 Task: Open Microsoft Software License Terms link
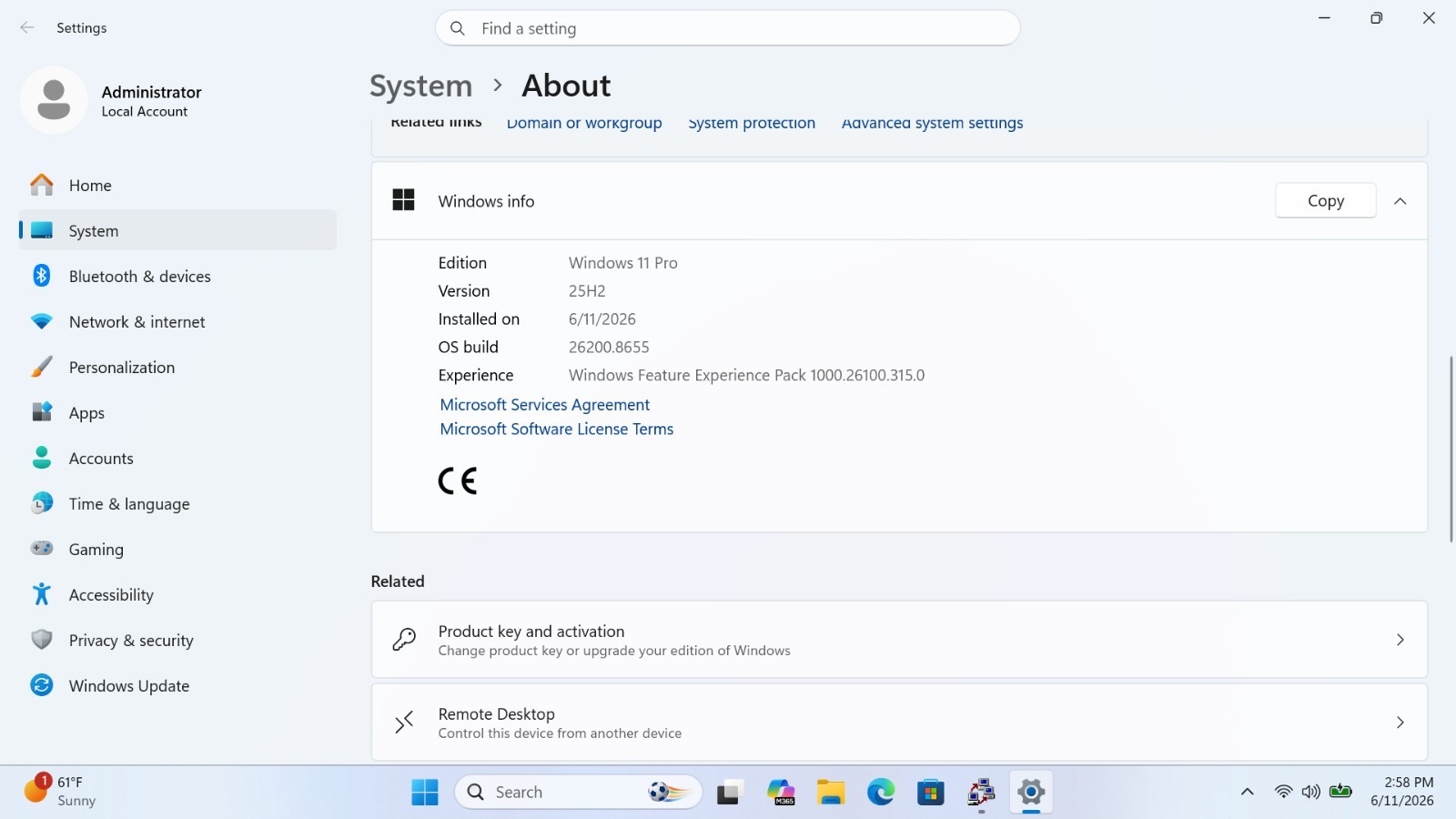[557, 429]
